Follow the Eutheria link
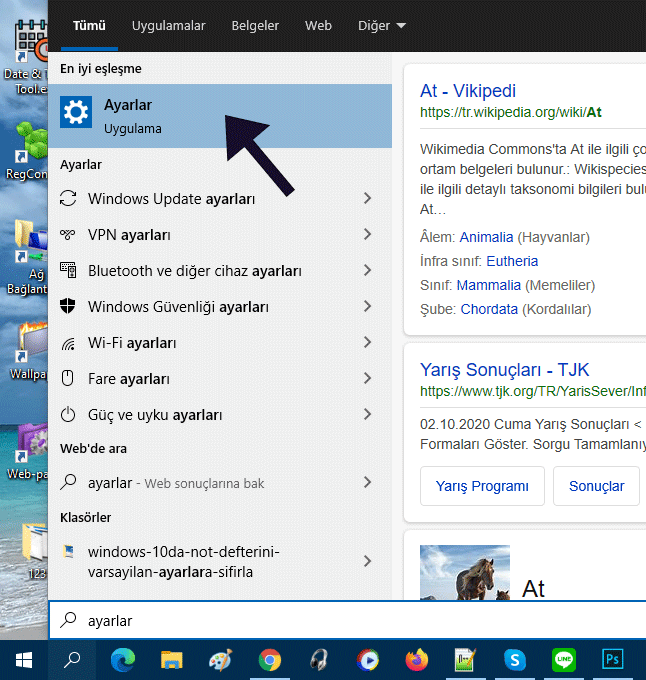 [x=512, y=261]
